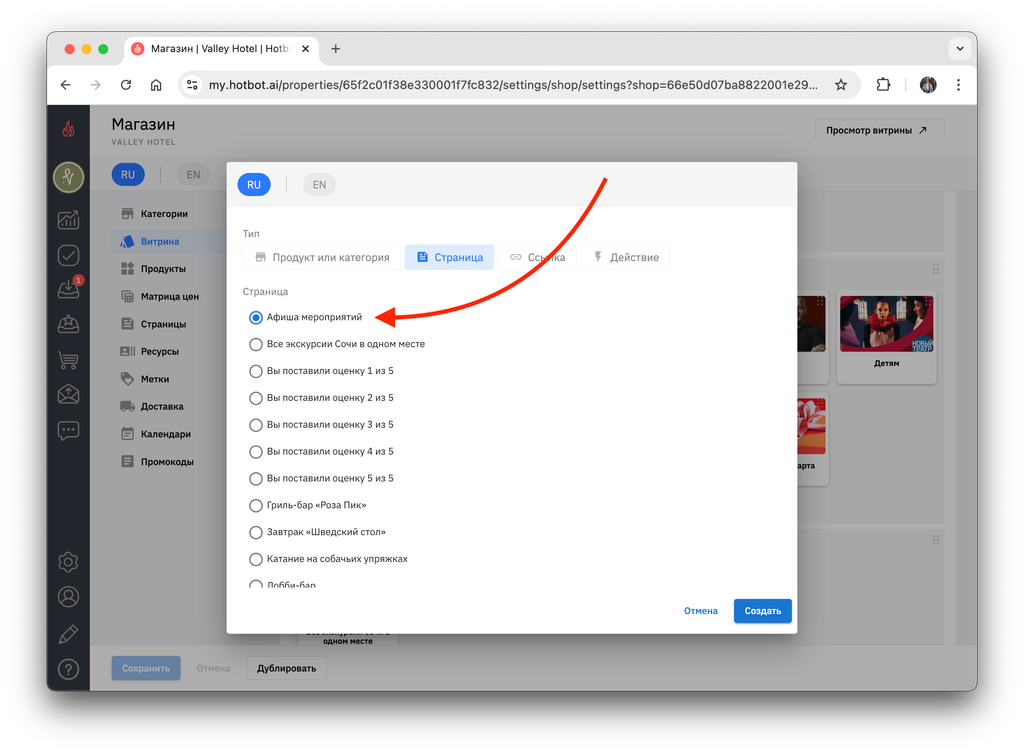
Task: Click the Создать button
Action: 762,611
